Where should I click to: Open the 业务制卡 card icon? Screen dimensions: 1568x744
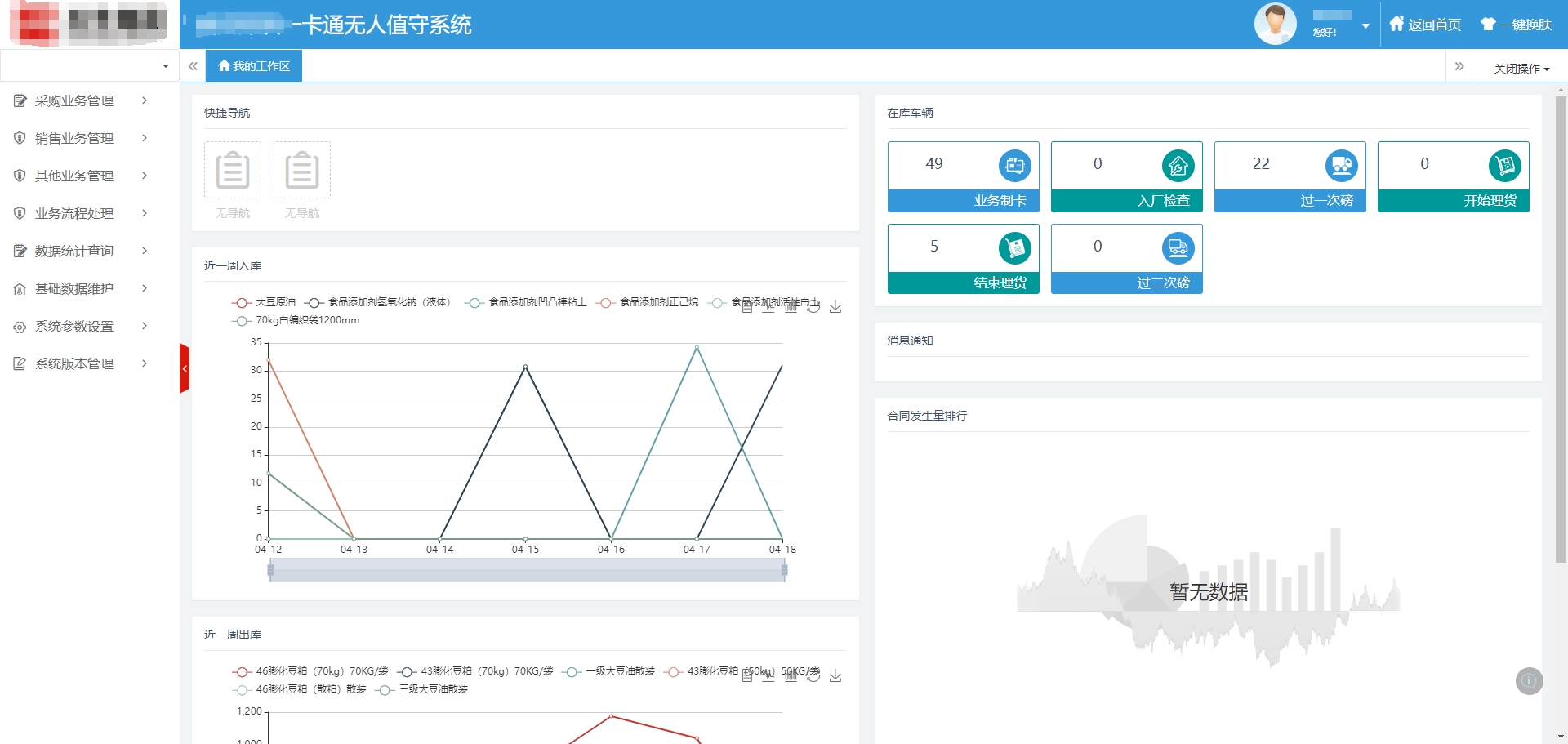tap(1014, 166)
